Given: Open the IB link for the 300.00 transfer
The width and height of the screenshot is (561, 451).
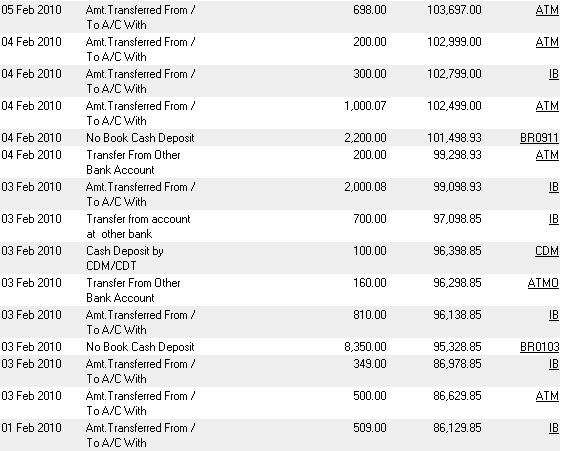Looking at the screenshot, I should [x=553, y=74].
